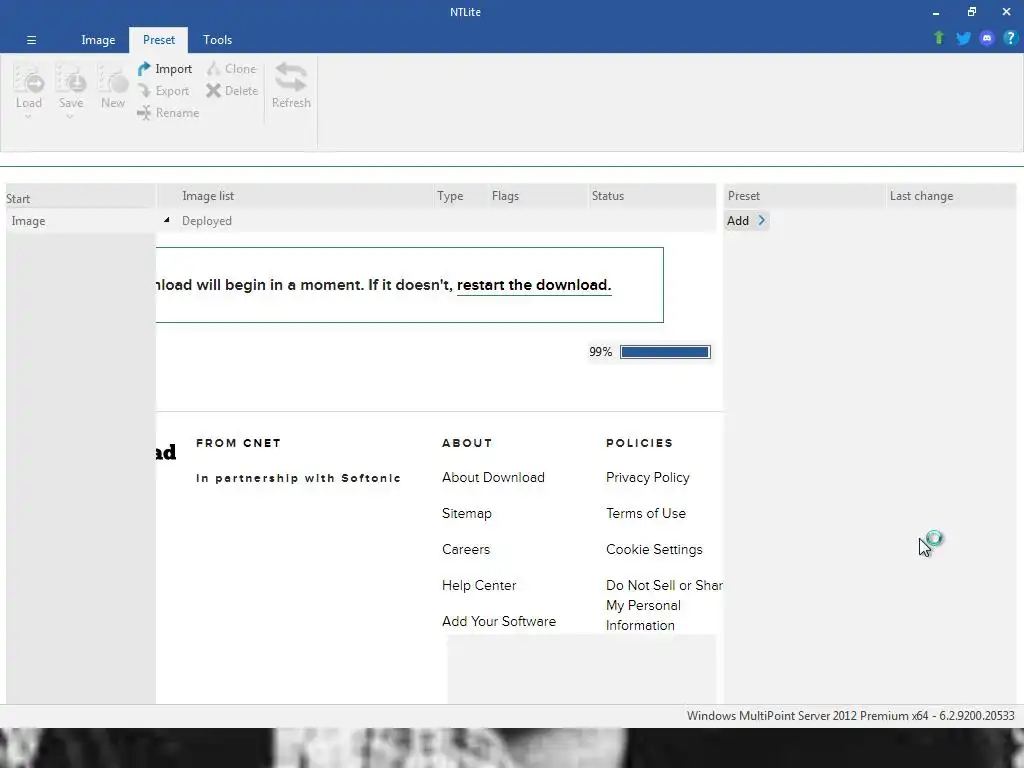Click the green update arrow icon
The height and width of the screenshot is (768, 1024).
939,38
